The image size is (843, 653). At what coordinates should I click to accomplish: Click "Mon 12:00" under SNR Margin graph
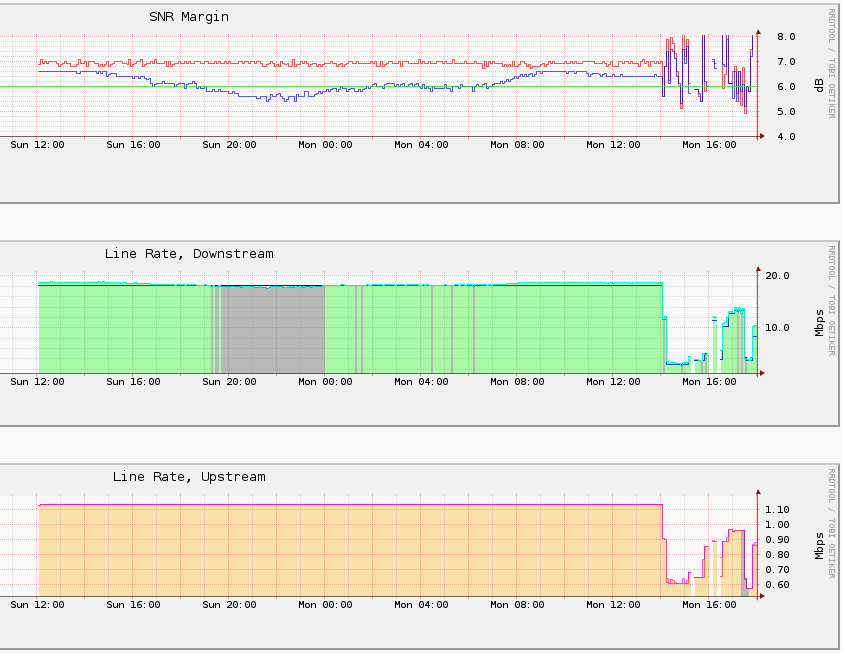613,145
